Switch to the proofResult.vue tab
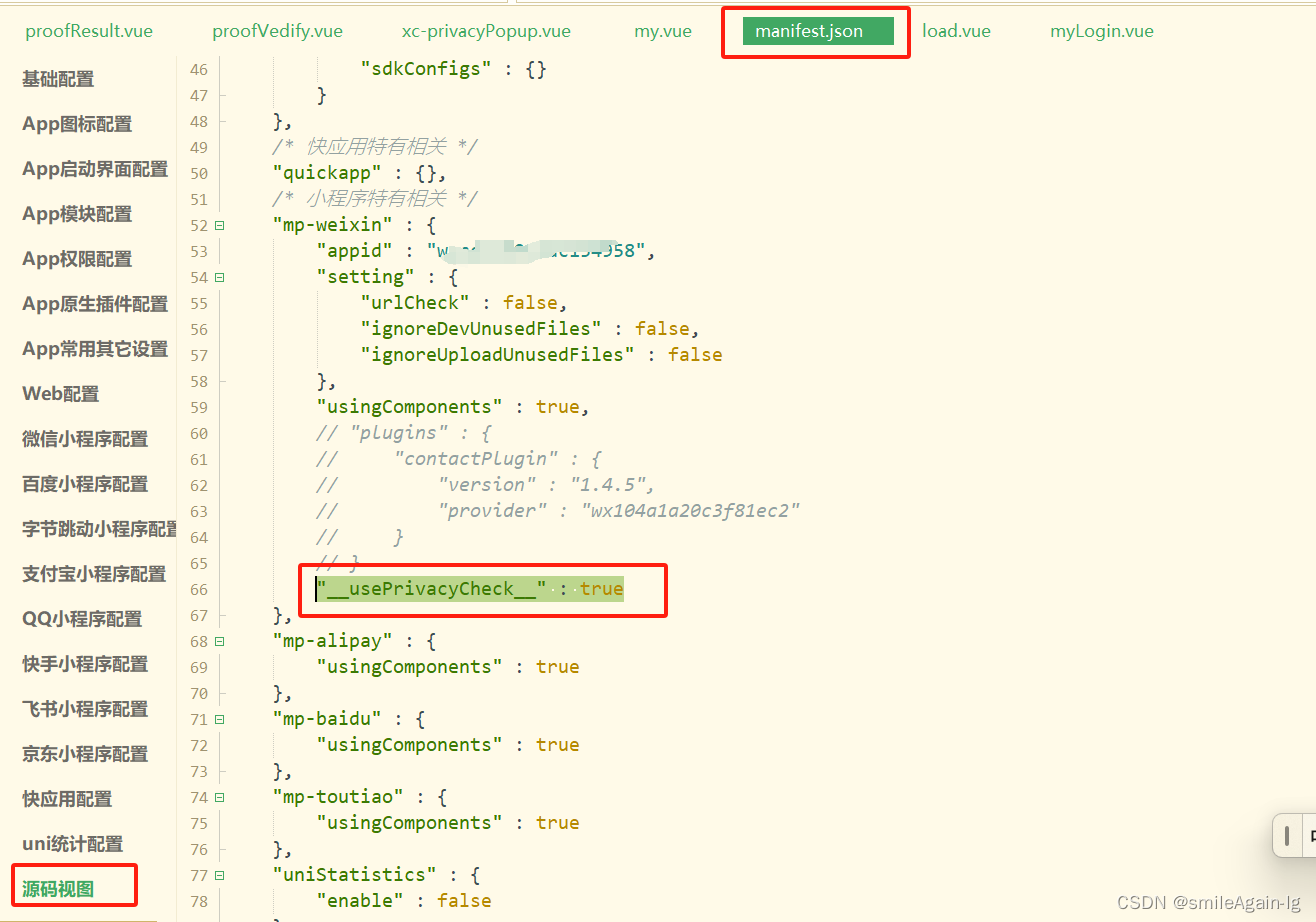 click(x=89, y=31)
